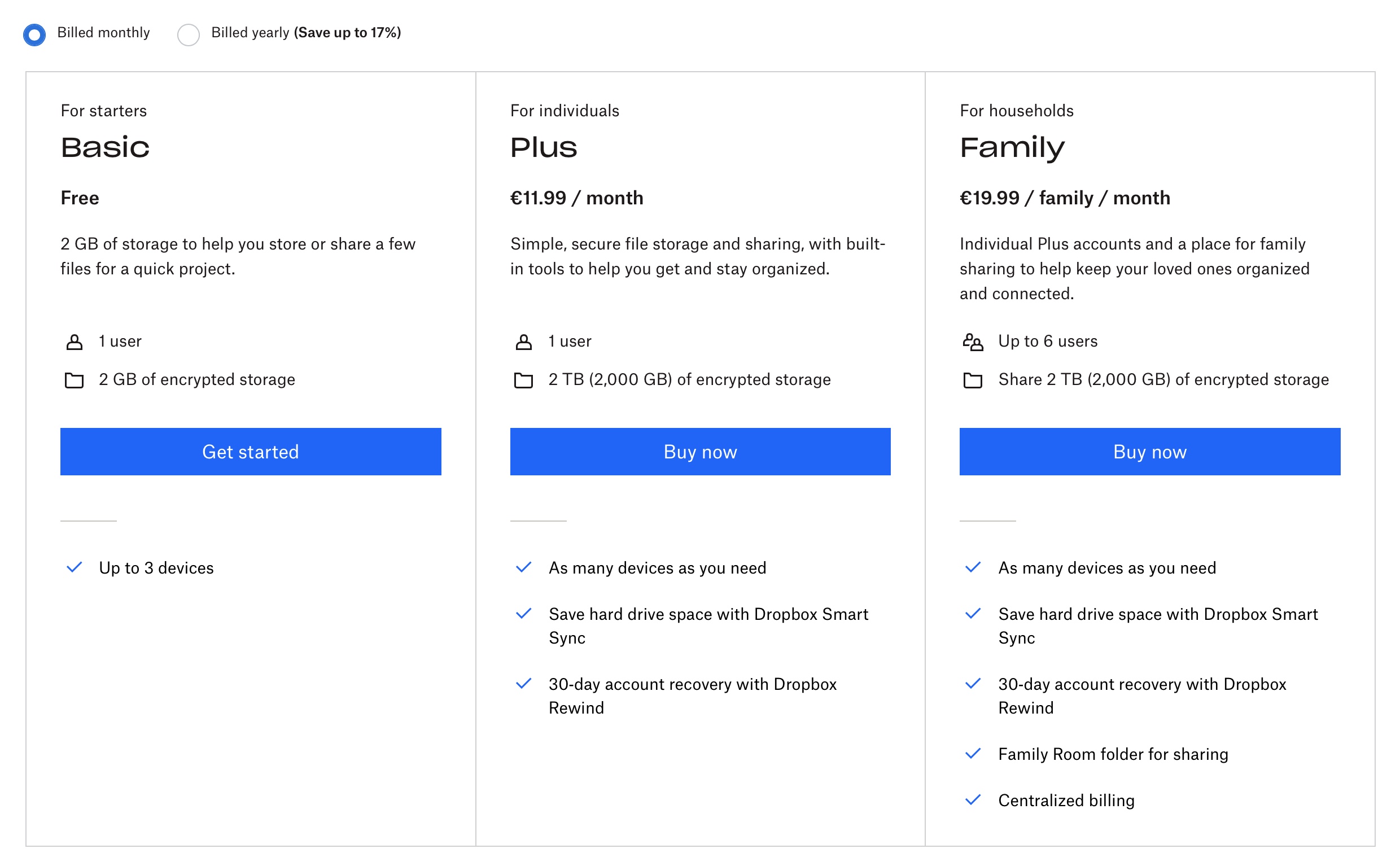Click the single user icon in Basic plan
Viewport: 1400px width, 866px height.
[x=75, y=342]
